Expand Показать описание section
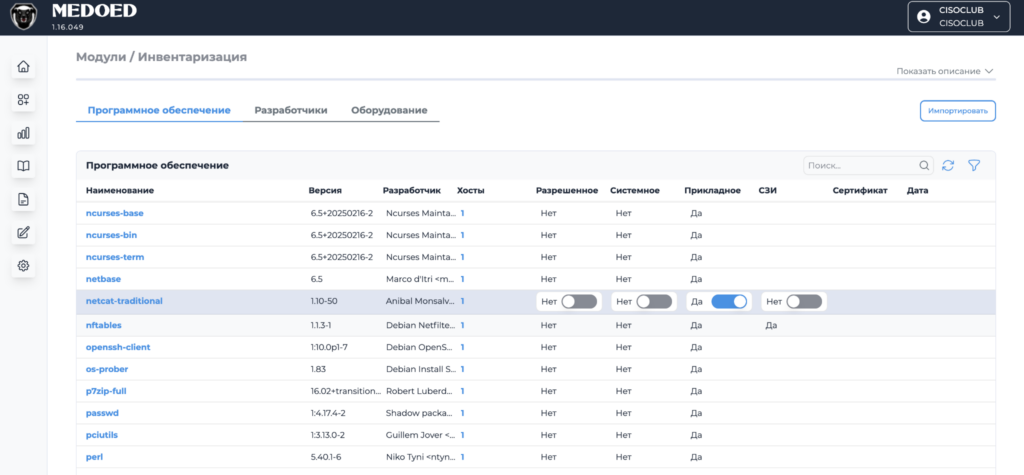Viewport: 1024px width, 475px height. tap(944, 71)
